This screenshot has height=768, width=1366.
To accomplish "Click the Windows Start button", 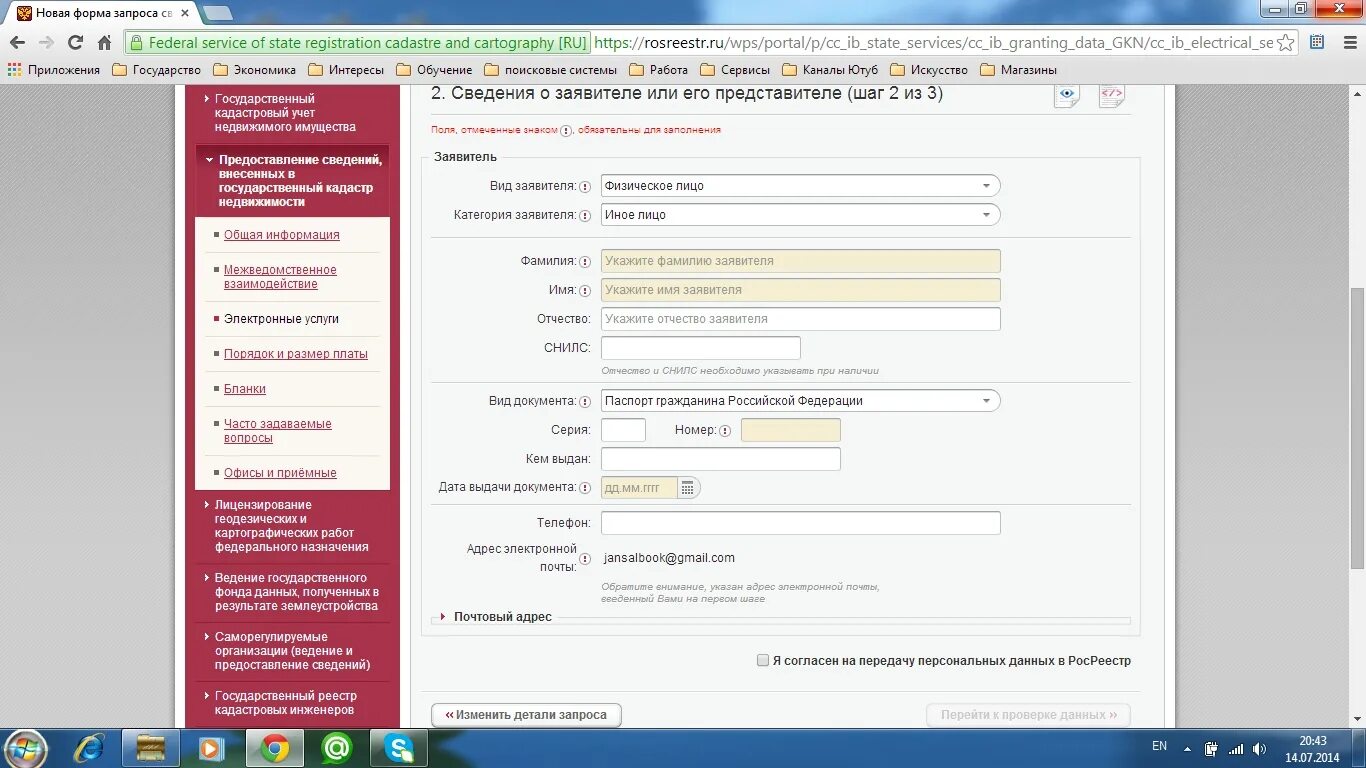I will (x=25, y=748).
